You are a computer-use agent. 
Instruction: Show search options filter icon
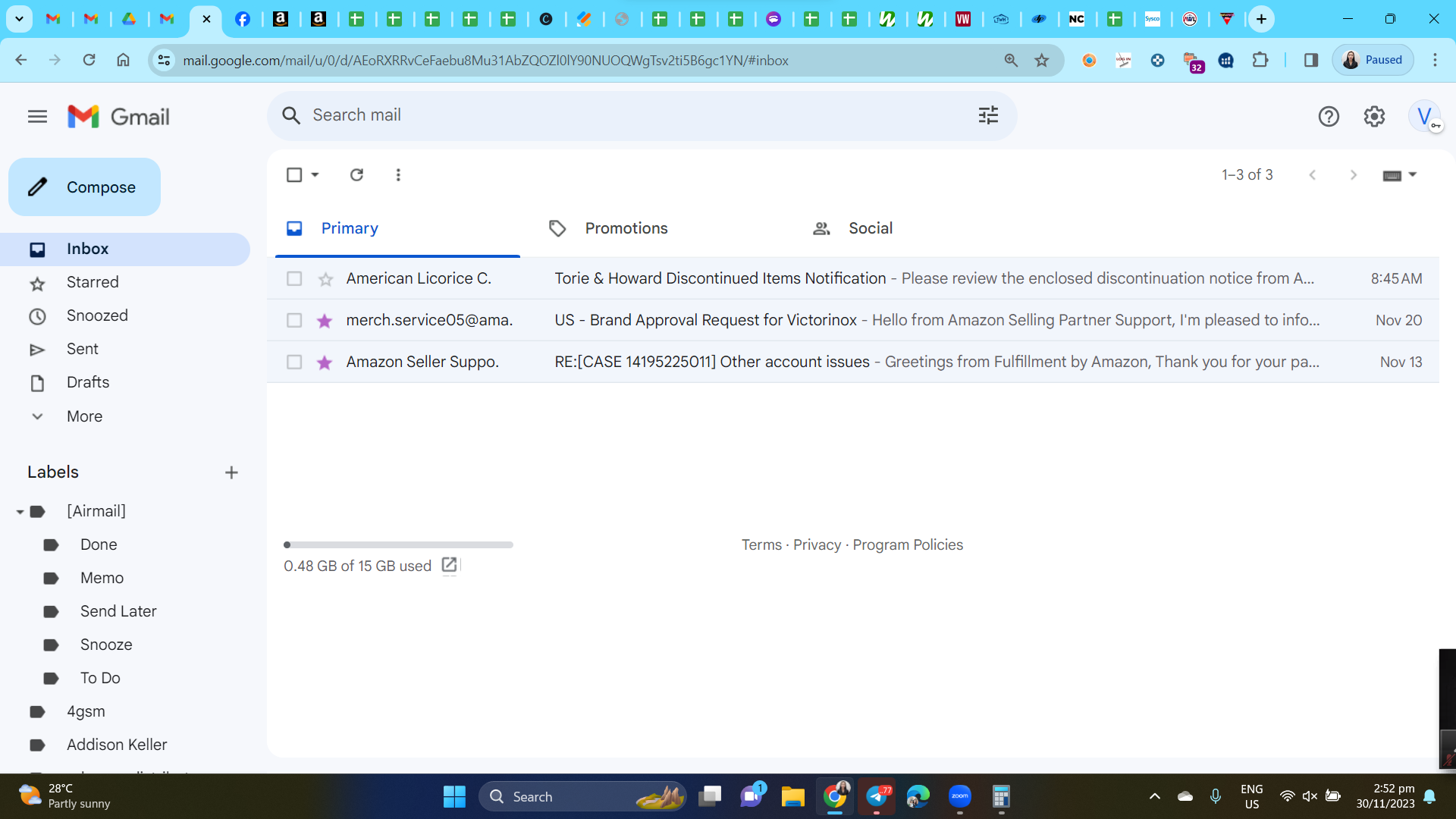coord(988,115)
